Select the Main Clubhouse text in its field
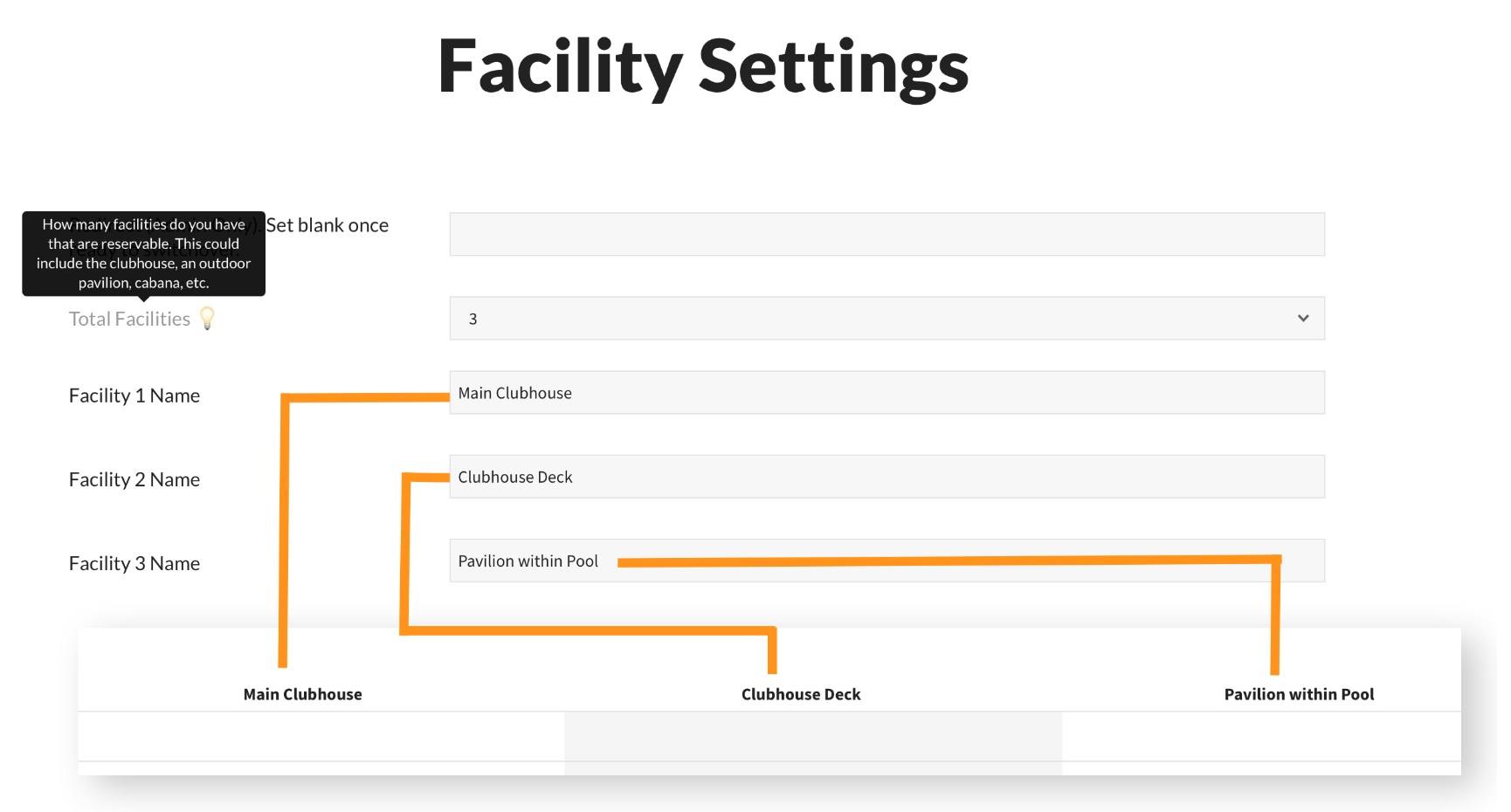The image size is (1511, 812). [514, 392]
